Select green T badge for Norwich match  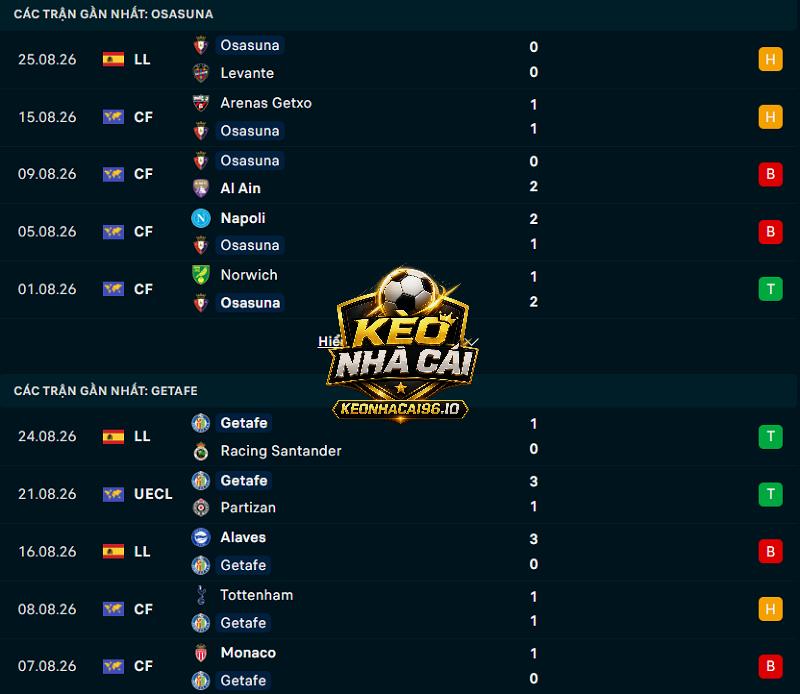click(x=770, y=289)
